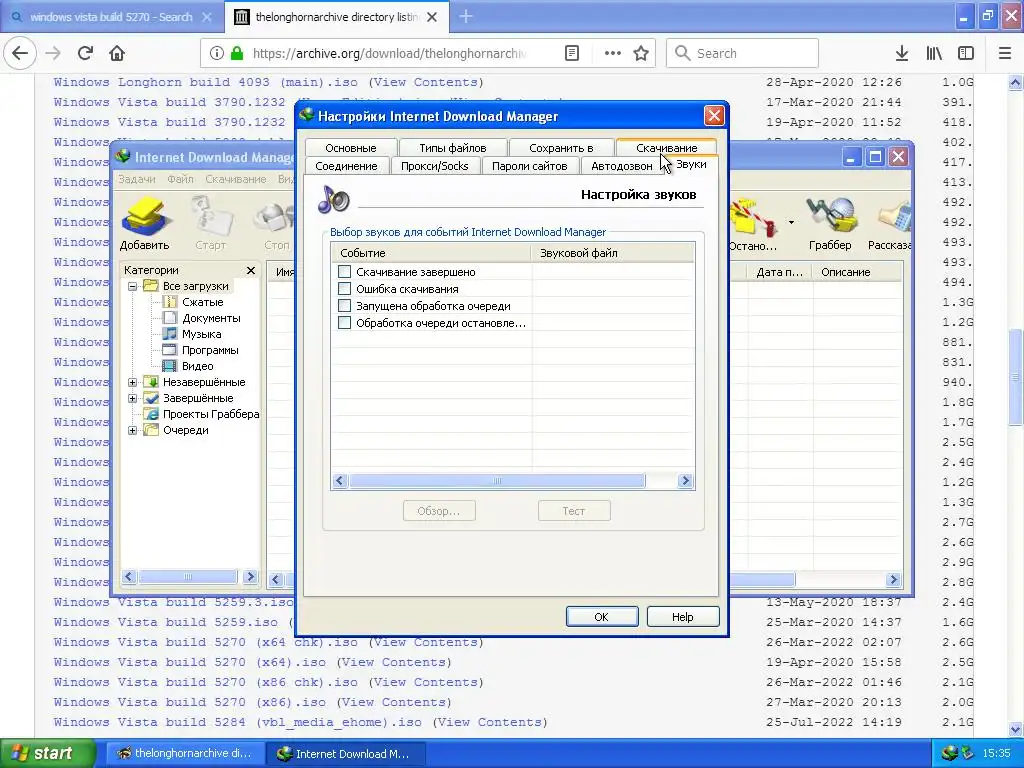Open page actions three-dots menu
This screenshot has height=768, width=1024.
(x=613, y=53)
